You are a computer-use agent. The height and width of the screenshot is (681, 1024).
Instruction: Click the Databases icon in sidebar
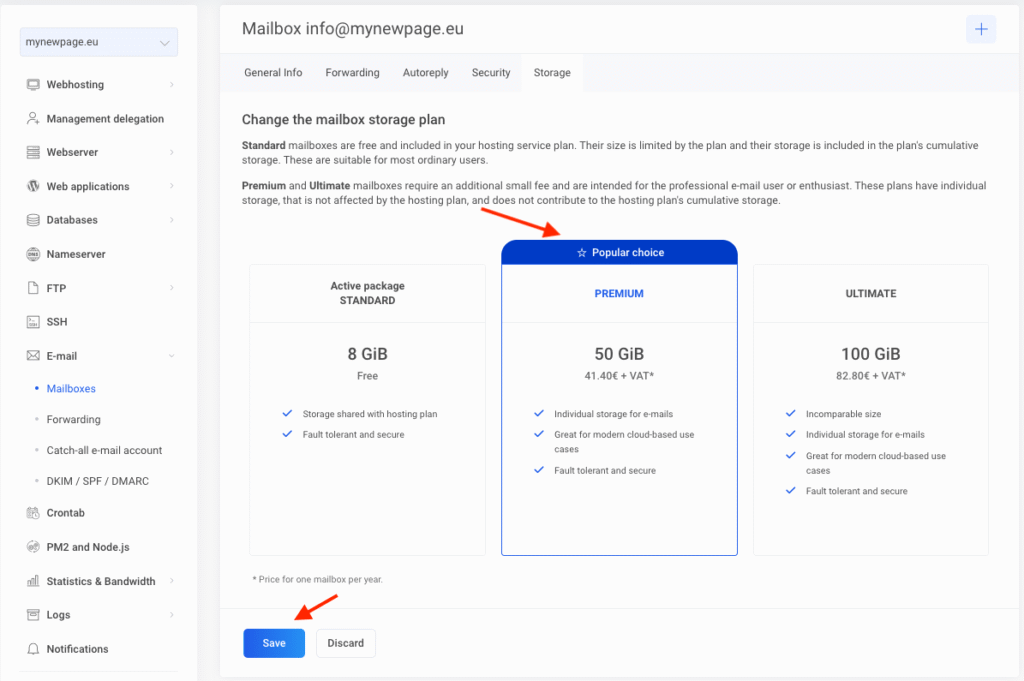pos(33,220)
